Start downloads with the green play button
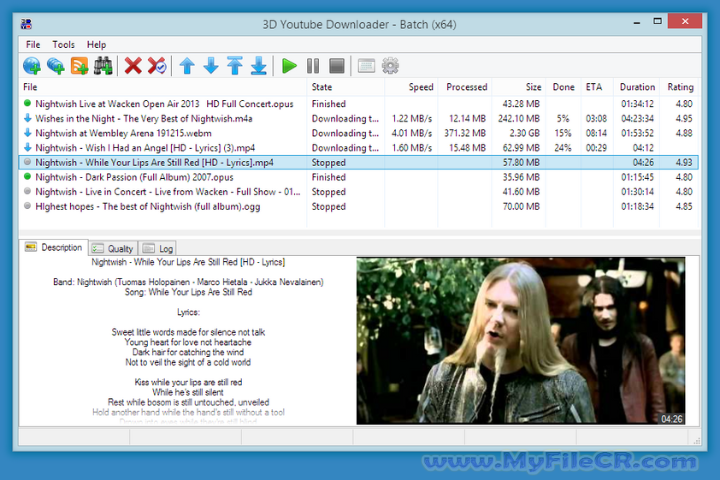 coord(289,66)
